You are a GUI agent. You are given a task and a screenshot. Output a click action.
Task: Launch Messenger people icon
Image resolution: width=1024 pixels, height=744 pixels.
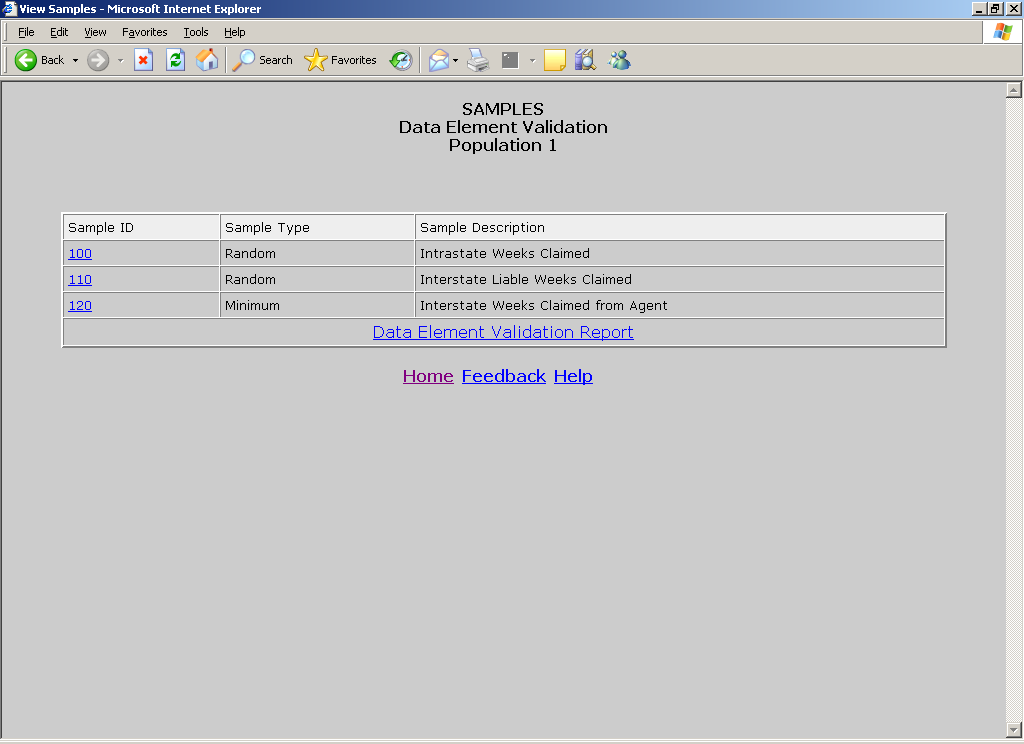coord(619,60)
